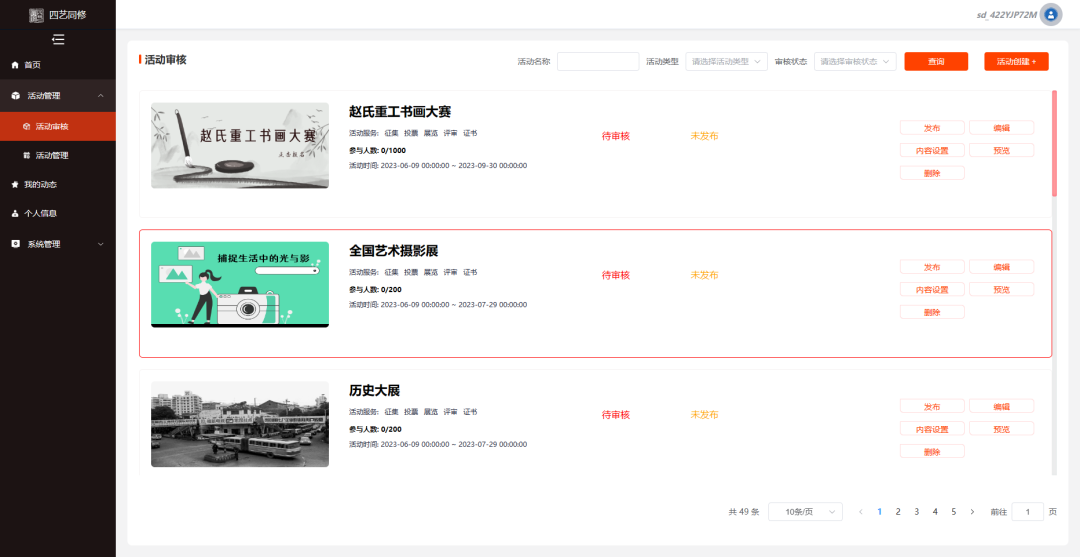This screenshot has width=1080, height=557.
Task: Click the 共 49 条 total count
Action: 743,512
